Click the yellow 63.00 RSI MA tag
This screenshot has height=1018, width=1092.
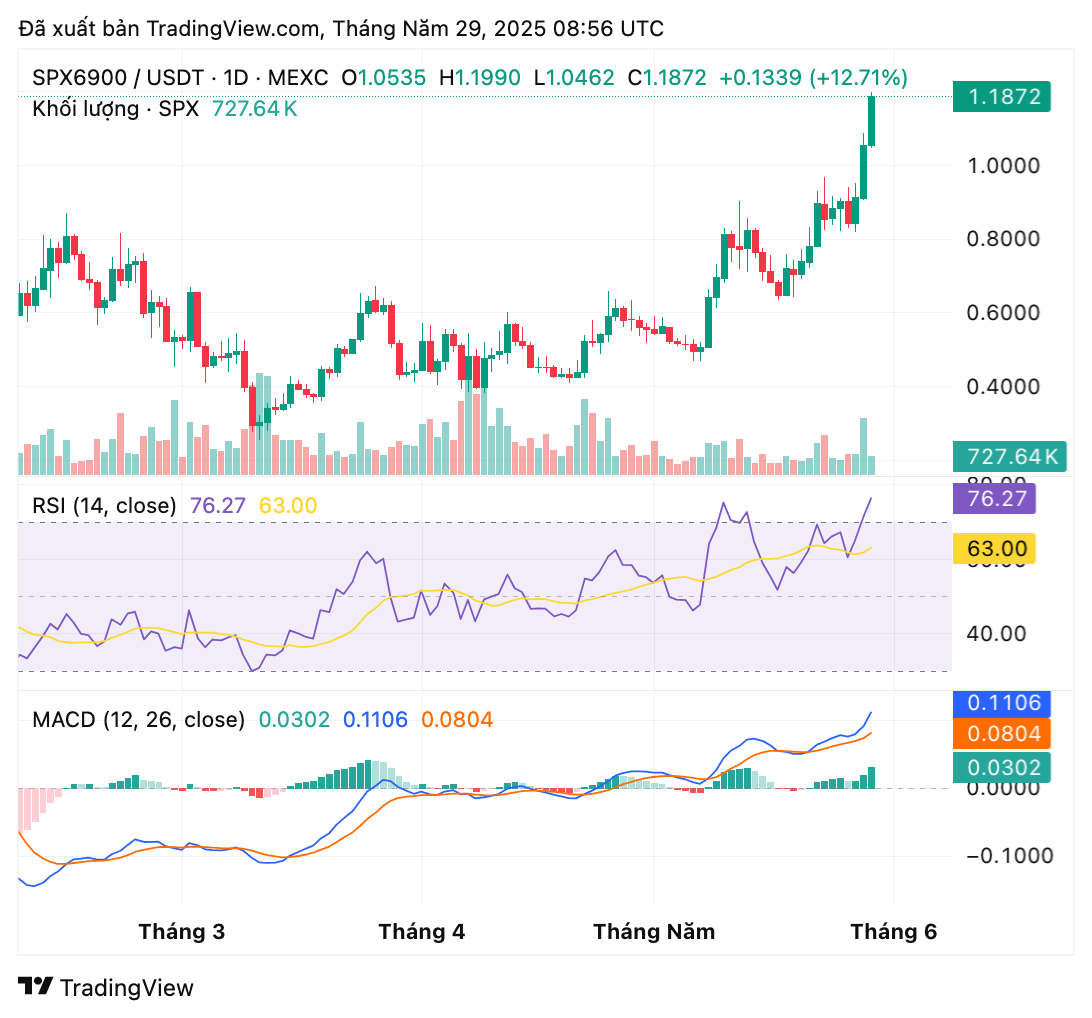(x=995, y=548)
